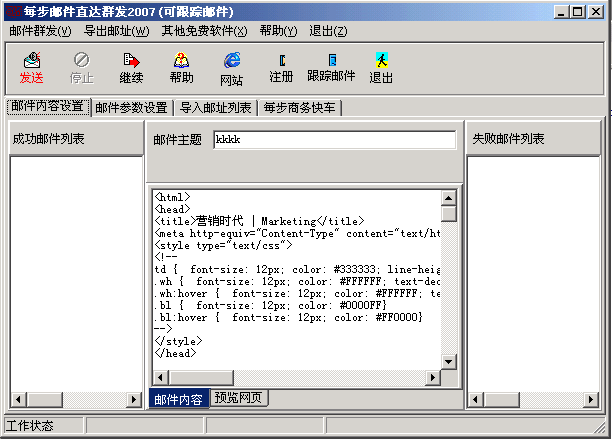The height and width of the screenshot is (439, 612).
Task: Click the 退出 exit toolbar icon
Action: coord(381,68)
